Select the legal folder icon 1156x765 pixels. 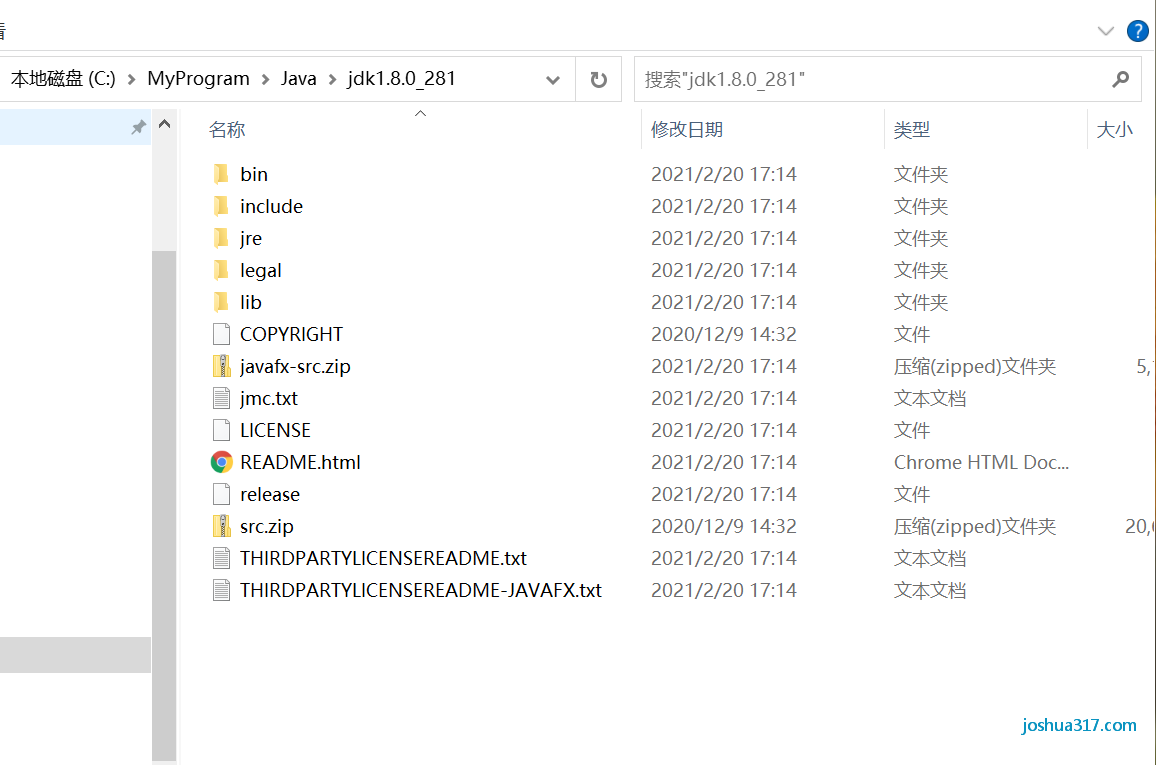[220, 270]
